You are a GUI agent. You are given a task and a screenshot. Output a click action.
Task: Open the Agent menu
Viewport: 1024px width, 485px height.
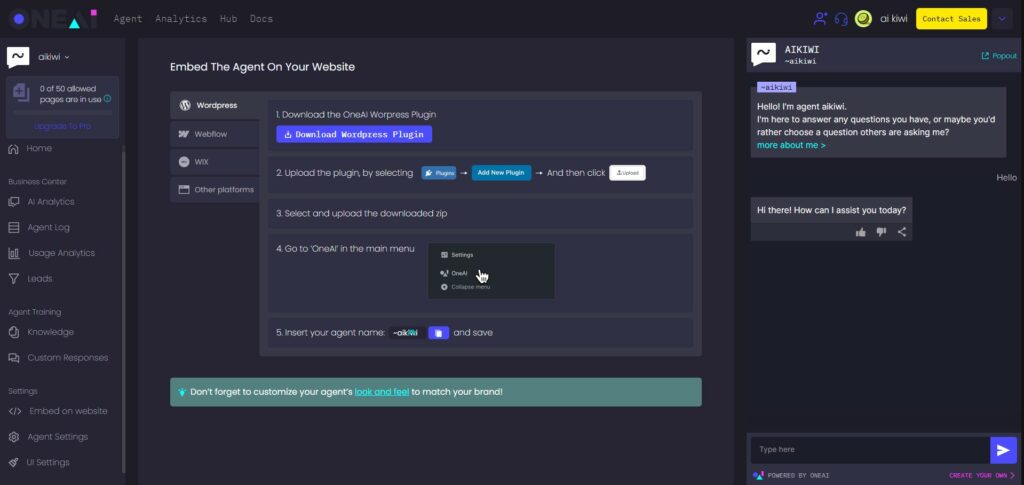(x=127, y=19)
